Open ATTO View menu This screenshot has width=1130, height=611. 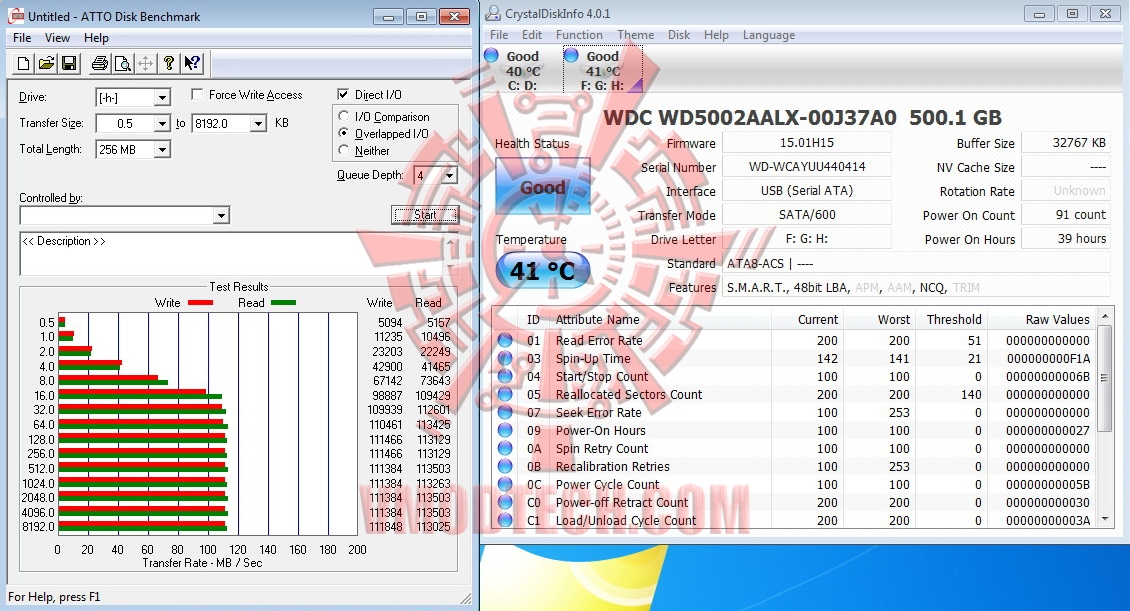pyautogui.click(x=57, y=37)
